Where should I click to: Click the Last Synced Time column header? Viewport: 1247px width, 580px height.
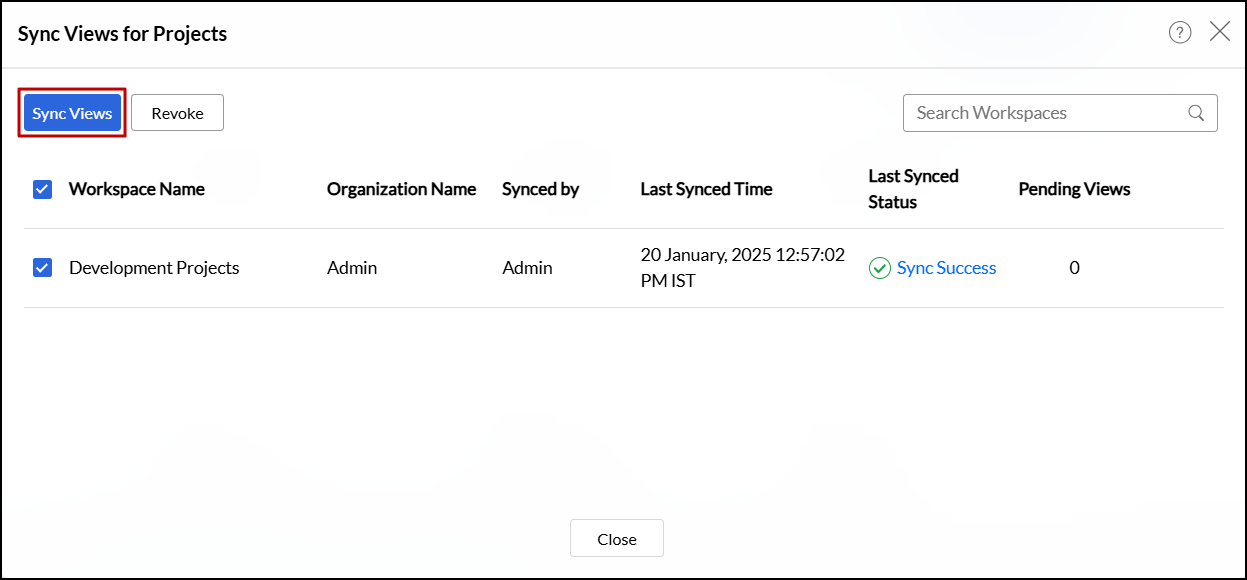pos(706,189)
